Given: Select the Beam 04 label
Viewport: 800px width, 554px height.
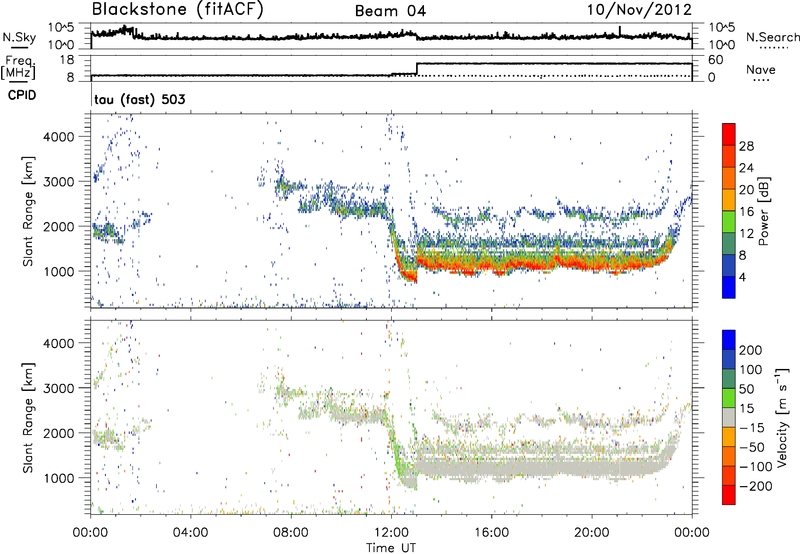Looking at the screenshot, I should (x=390, y=11).
